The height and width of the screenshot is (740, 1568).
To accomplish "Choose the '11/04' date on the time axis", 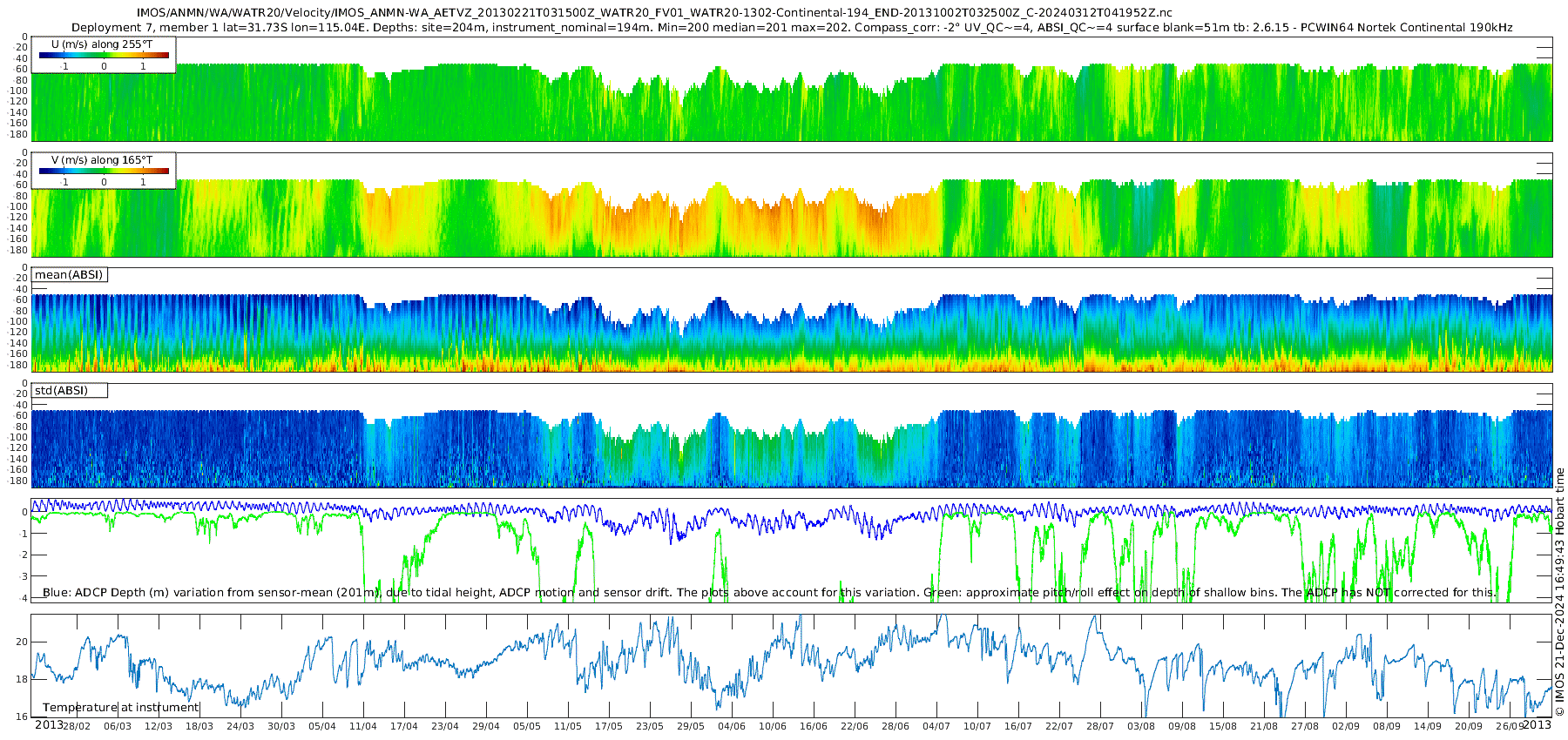I will tap(363, 726).
